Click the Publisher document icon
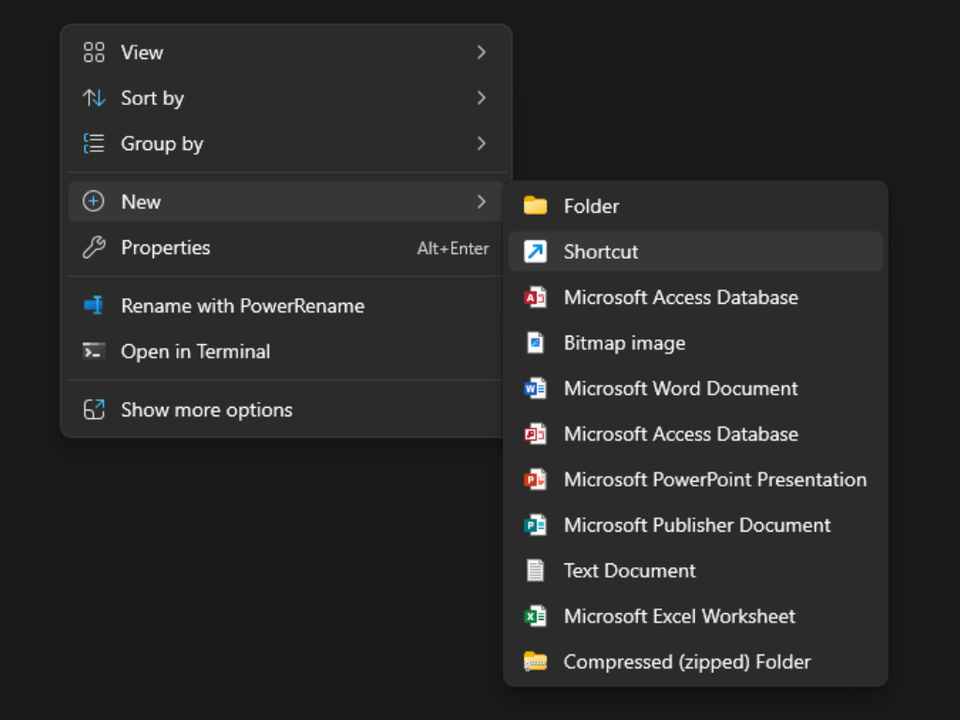 coord(535,526)
